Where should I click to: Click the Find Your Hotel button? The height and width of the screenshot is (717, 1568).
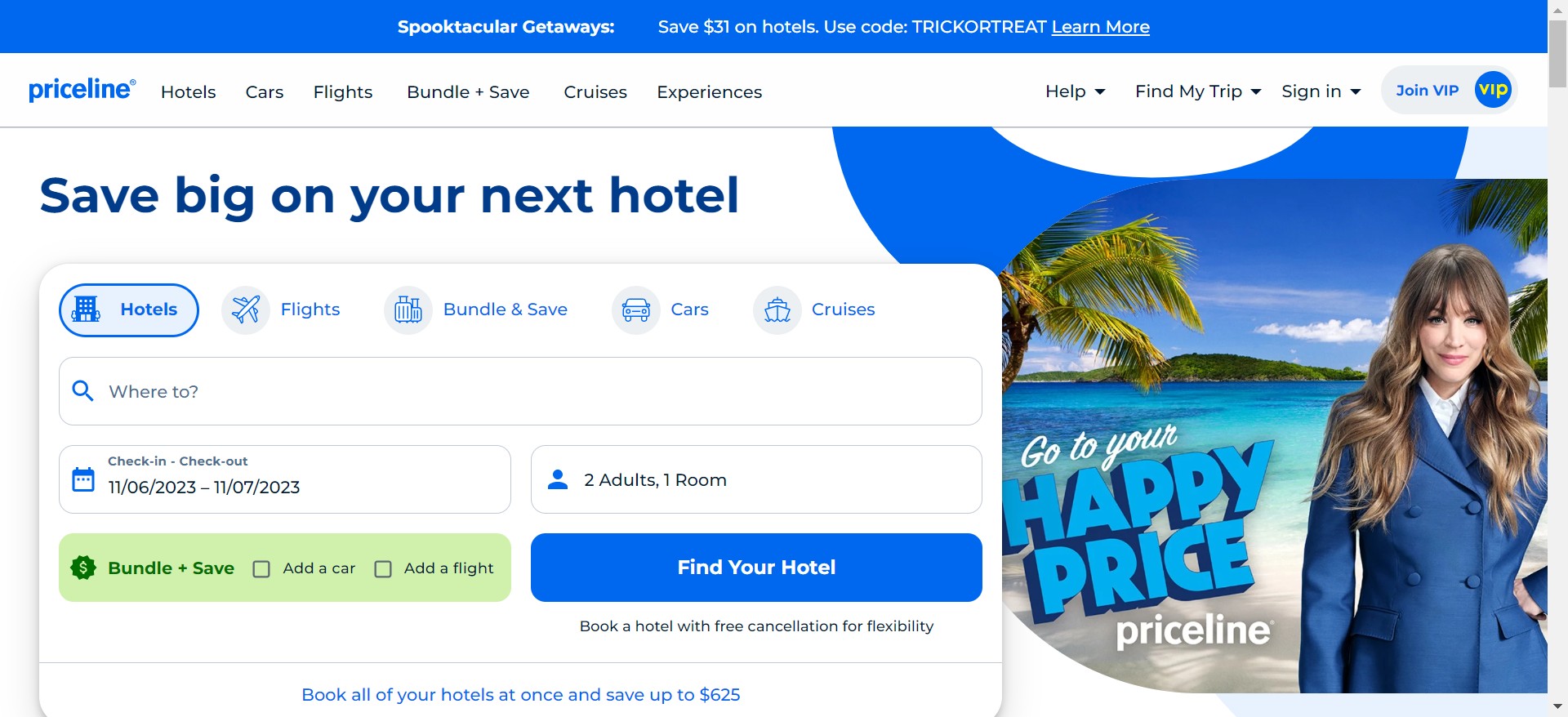756,568
